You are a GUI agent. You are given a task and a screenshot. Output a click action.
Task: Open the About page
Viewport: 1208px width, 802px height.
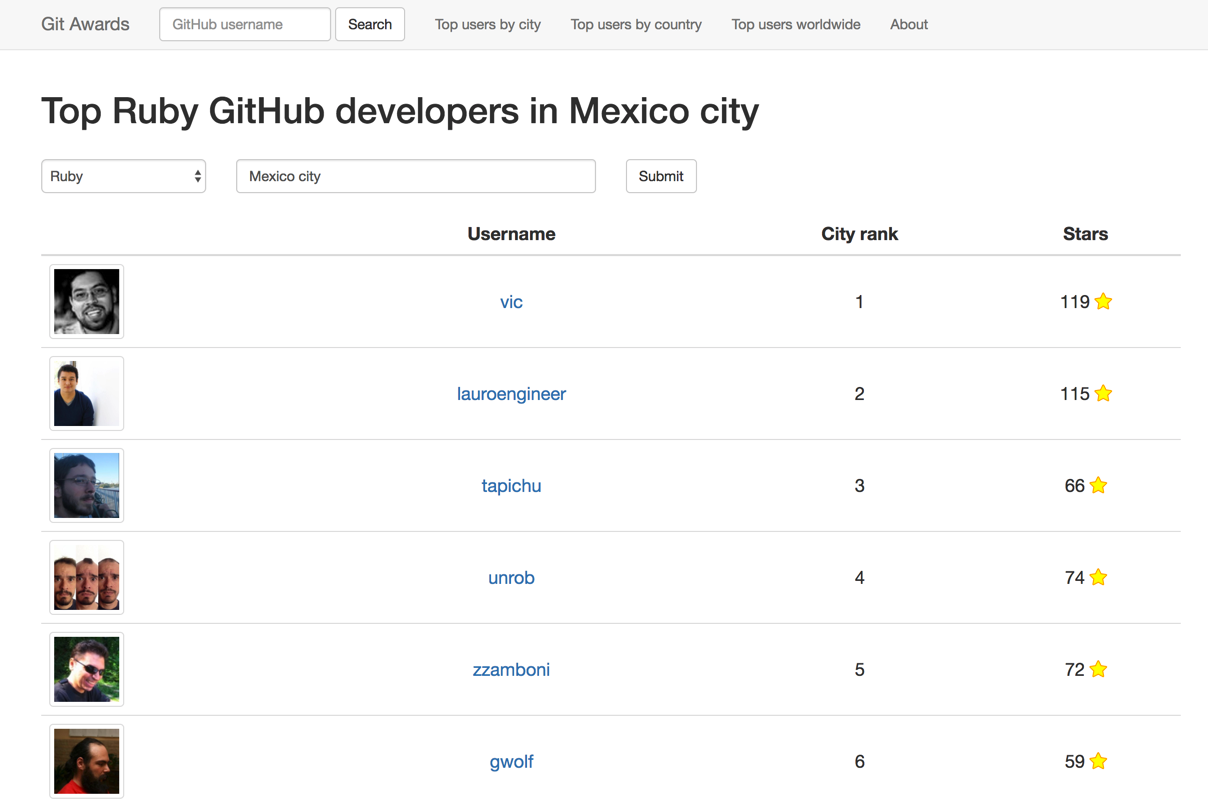click(x=908, y=24)
